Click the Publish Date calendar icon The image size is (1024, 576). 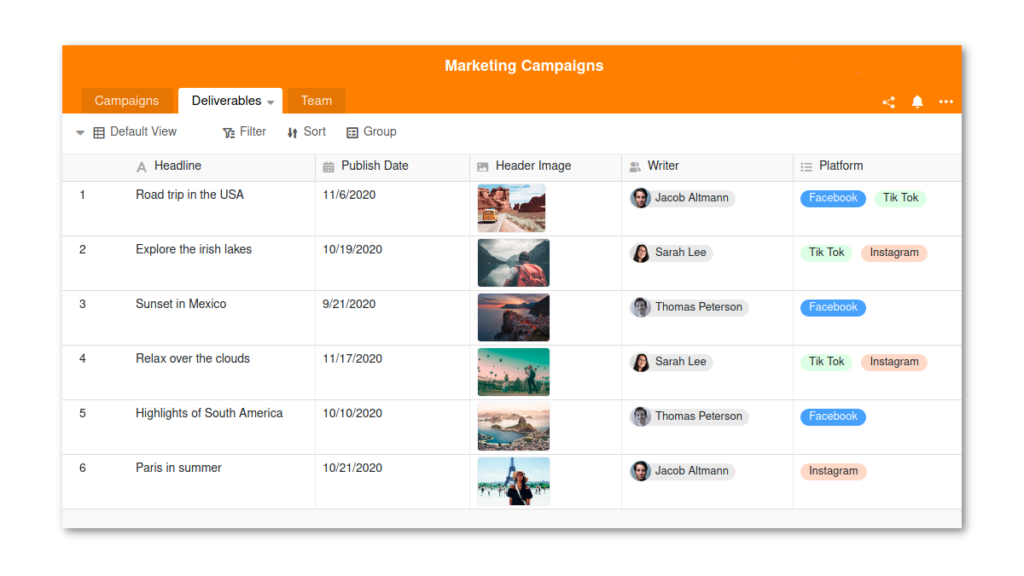pyautogui.click(x=328, y=167)
